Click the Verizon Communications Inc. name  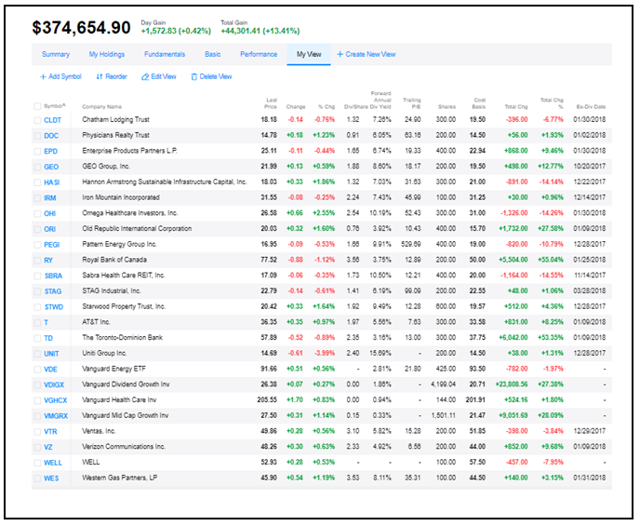tap(124, 447)
